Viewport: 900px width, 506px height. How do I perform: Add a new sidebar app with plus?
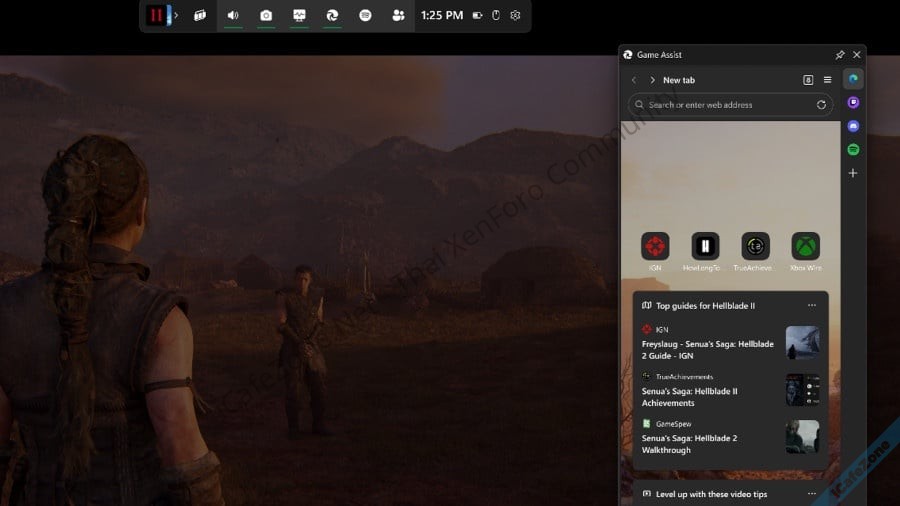coord(853,173)
